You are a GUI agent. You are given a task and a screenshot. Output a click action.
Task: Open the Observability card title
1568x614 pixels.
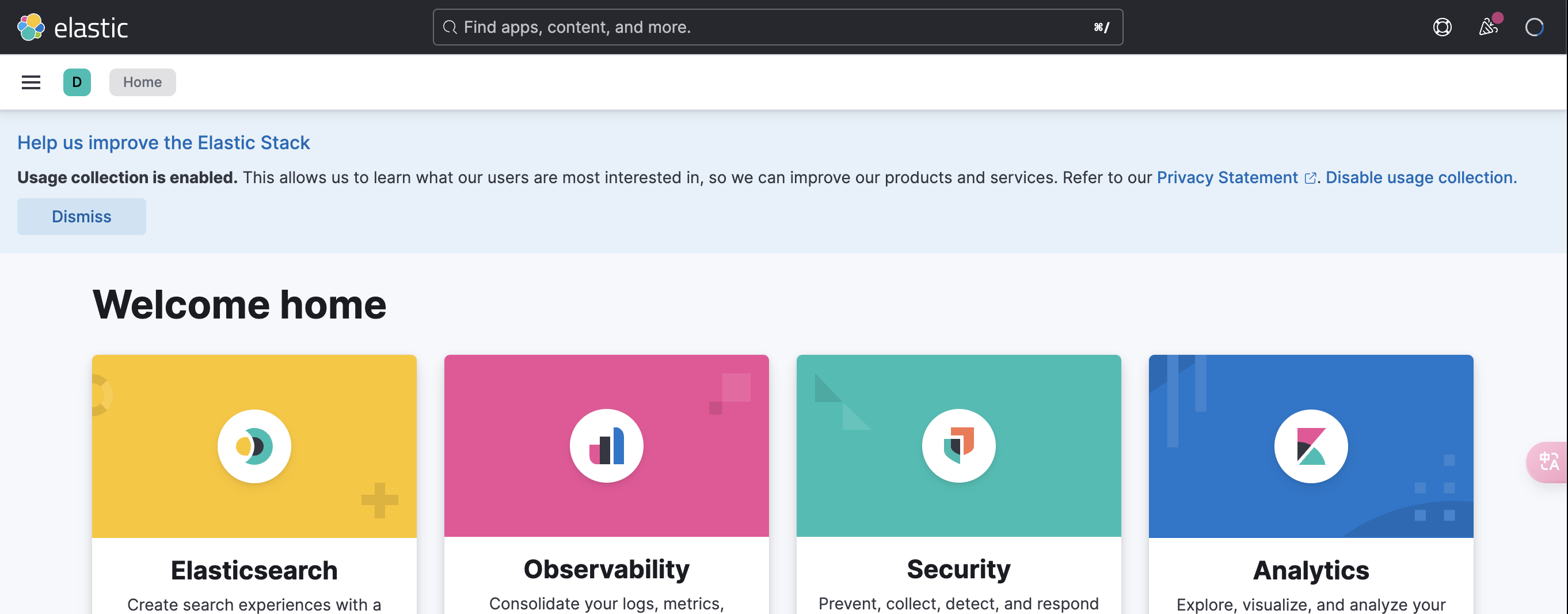(x=606, y=569)
